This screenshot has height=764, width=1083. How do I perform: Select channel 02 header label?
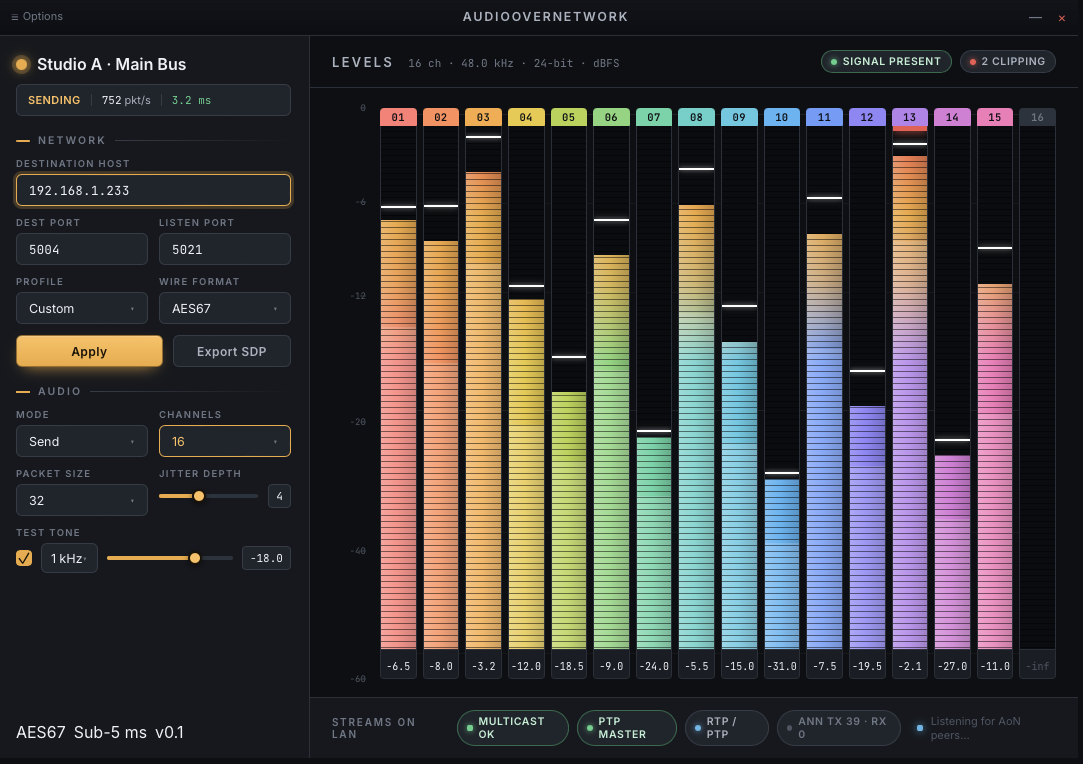441,117
